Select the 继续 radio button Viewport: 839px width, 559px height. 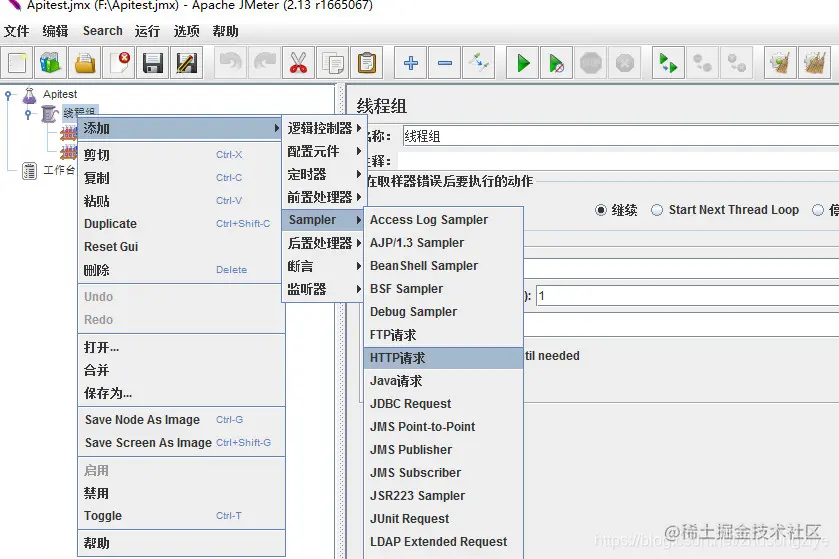tap(601, 210)
